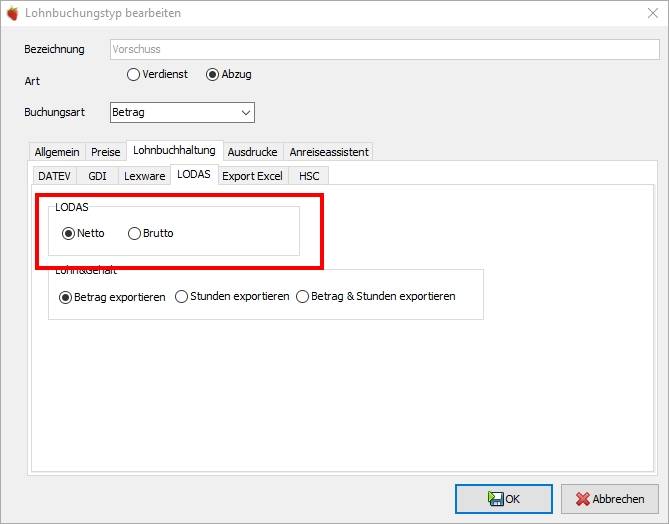The width and height of the screenshot is (669, 524).
Task: Confirm with the OK button
Action: 503,499
